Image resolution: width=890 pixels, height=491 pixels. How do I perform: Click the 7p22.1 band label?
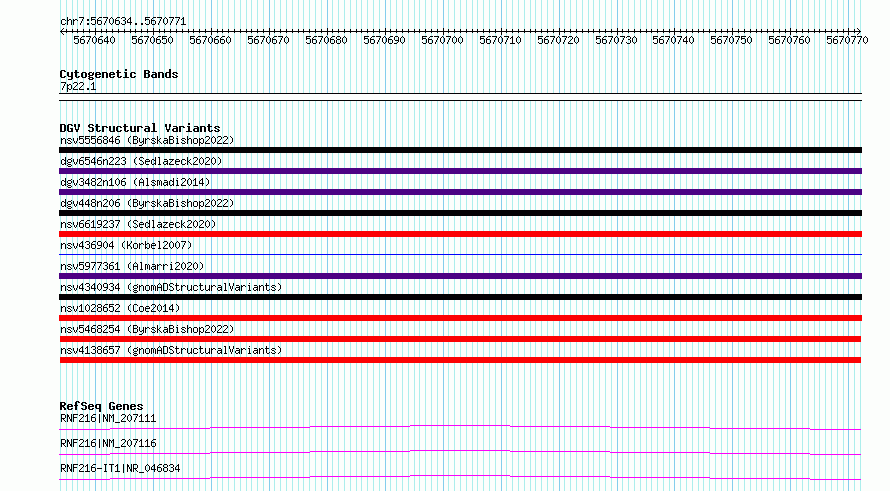(78, 87)
